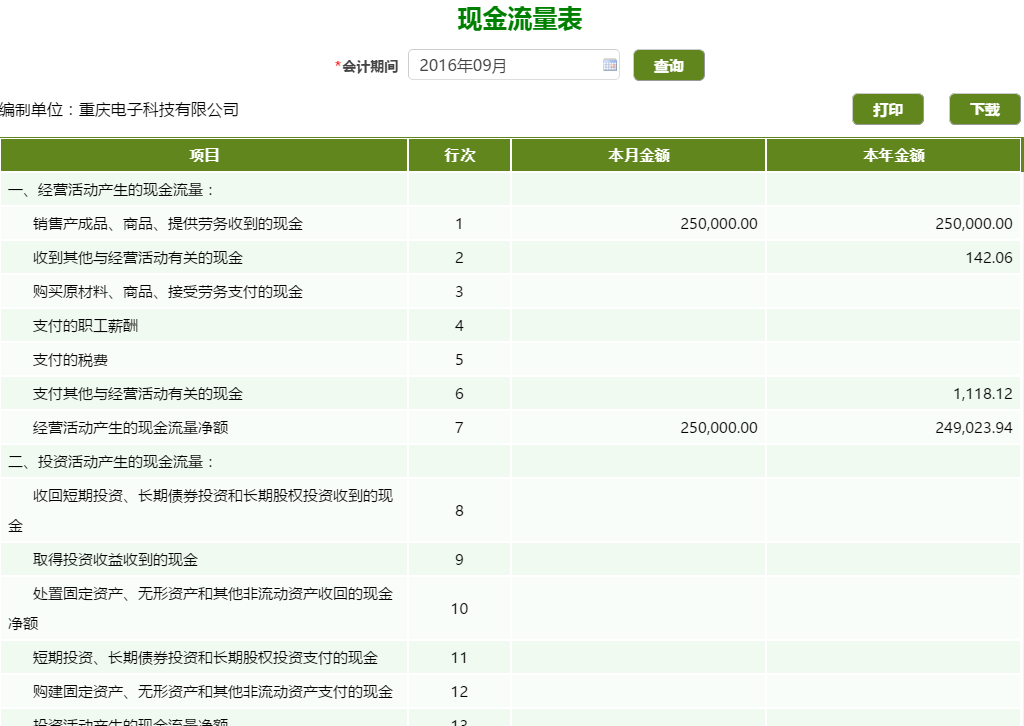Click line number 10 cell
1024x726 pixels.
[x=459, y=608]
